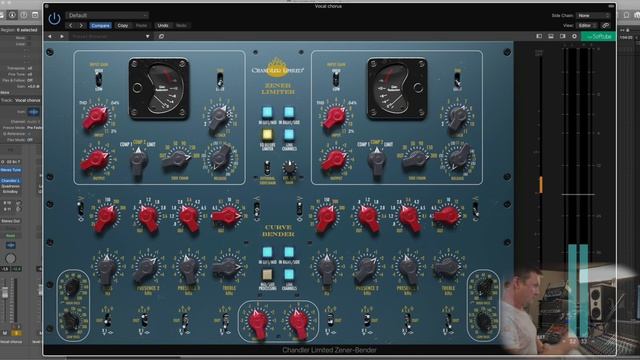Click Softube preset bar next arrow

coord(62,36)
